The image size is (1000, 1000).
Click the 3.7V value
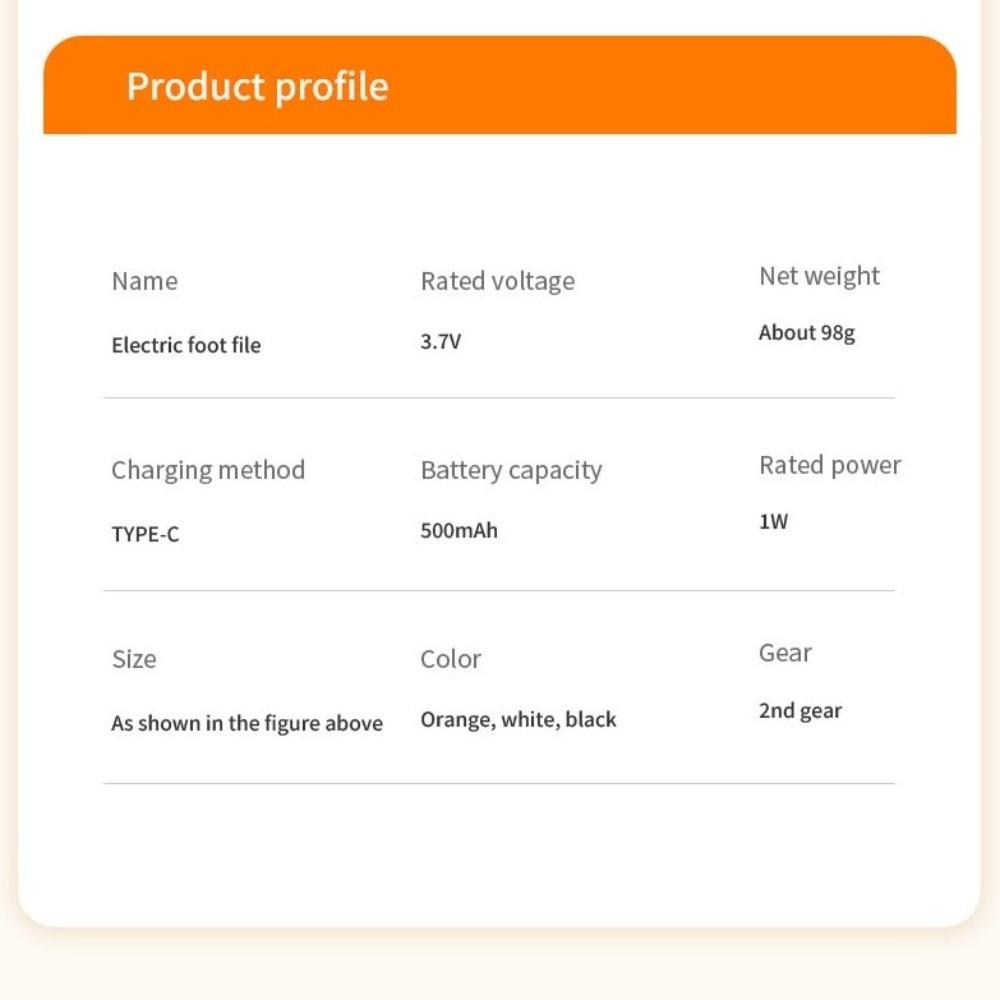tap(440, 342)
